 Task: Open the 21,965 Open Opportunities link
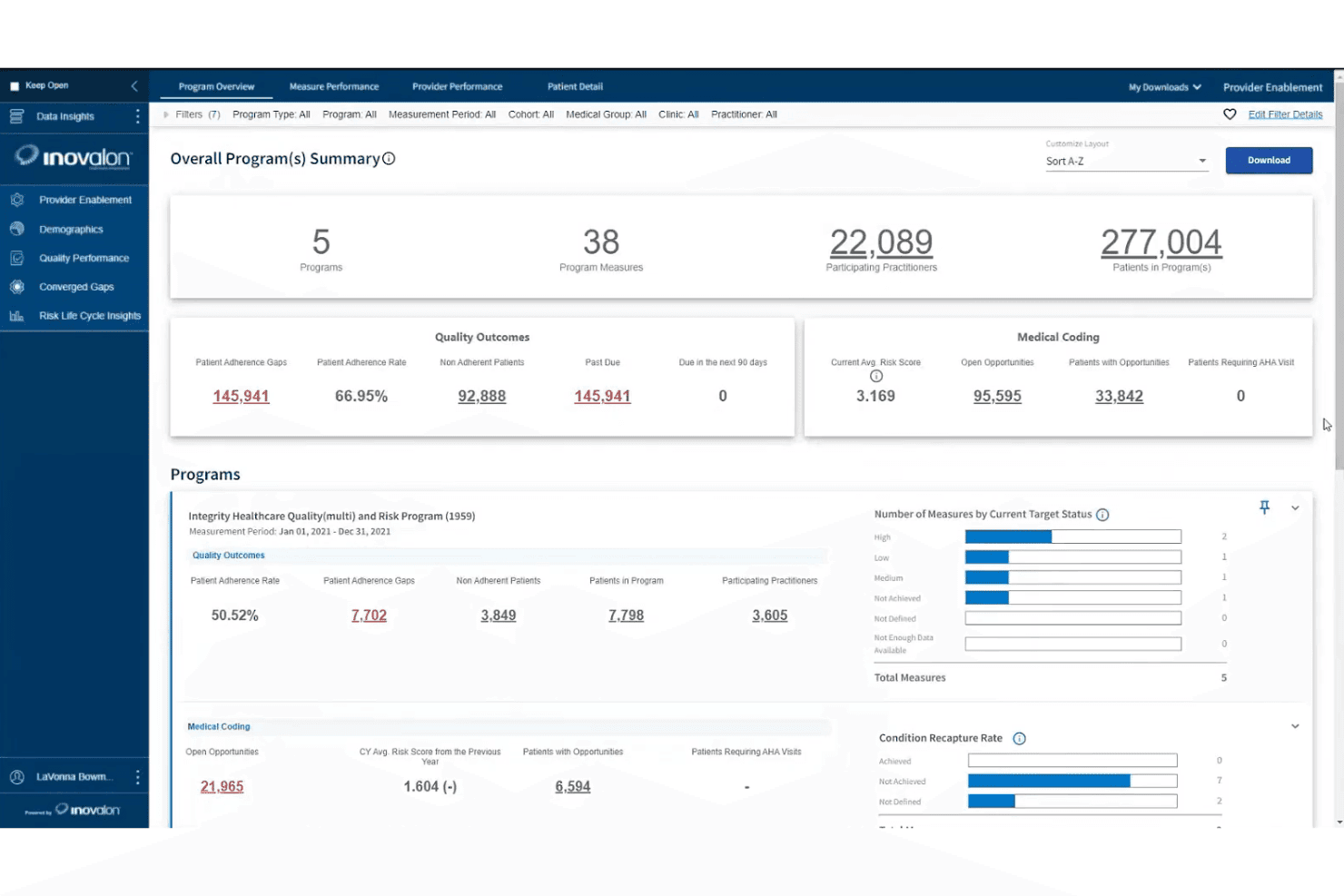click(222, 787)
